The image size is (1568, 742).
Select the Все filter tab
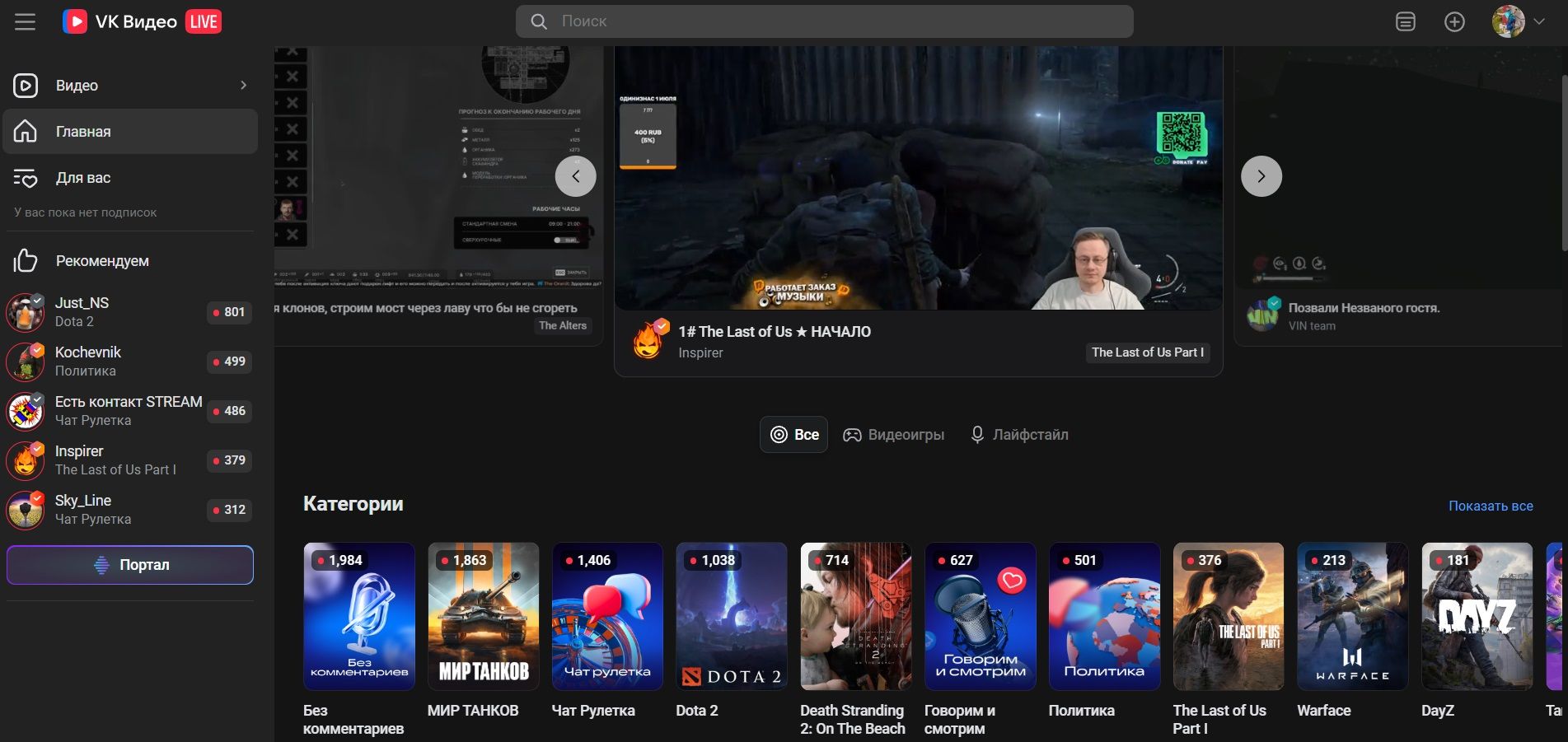click(793, 435)
